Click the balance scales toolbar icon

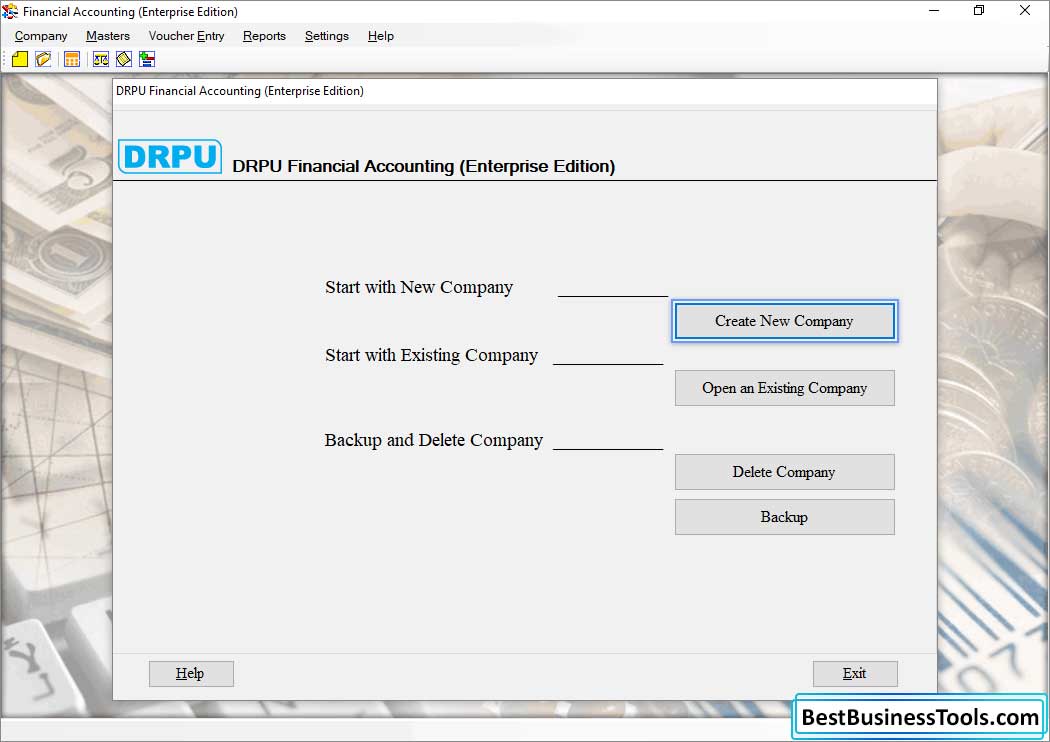(x=100, y=60)
